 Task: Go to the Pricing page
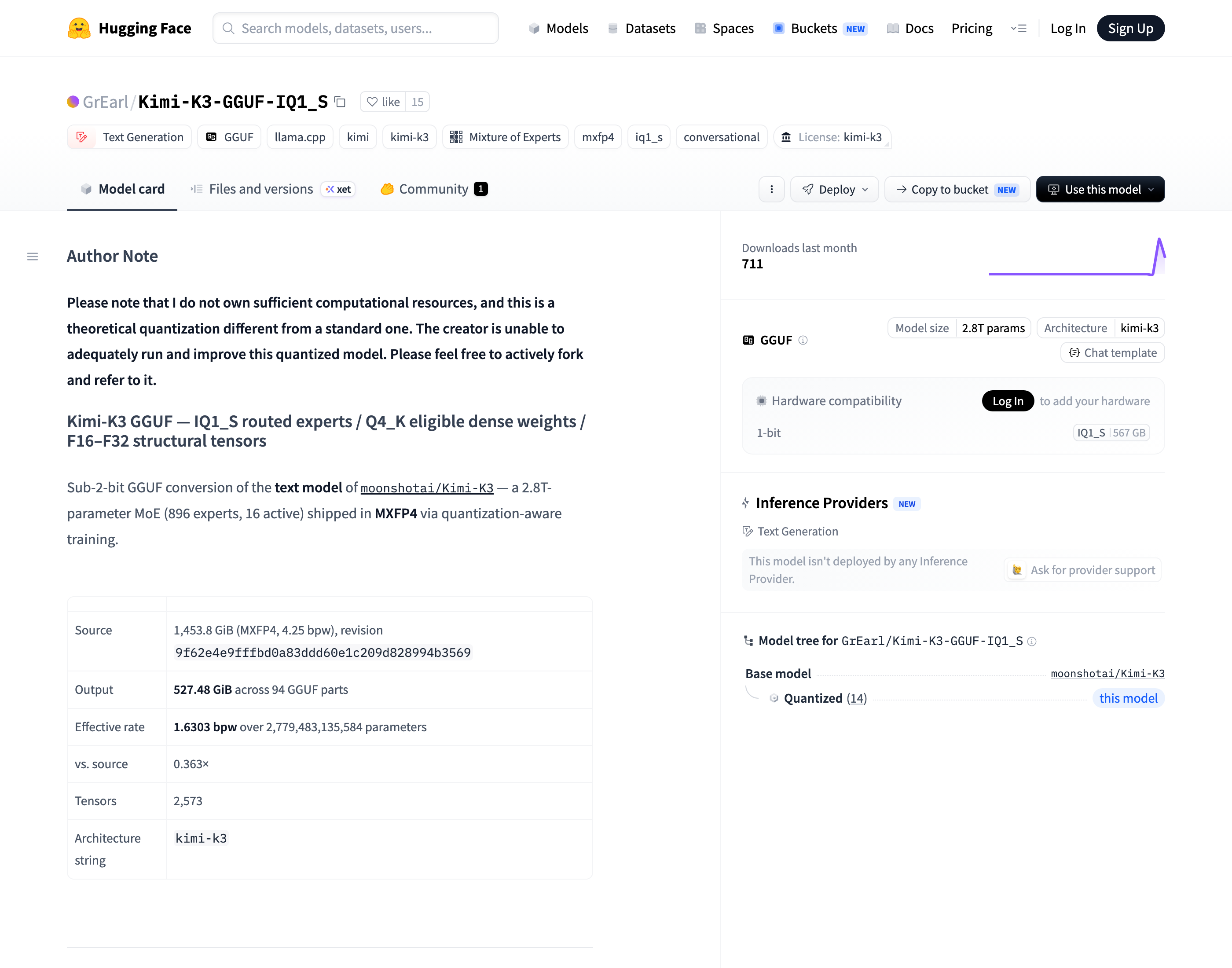pyautogui.click(x=972, y=28)
